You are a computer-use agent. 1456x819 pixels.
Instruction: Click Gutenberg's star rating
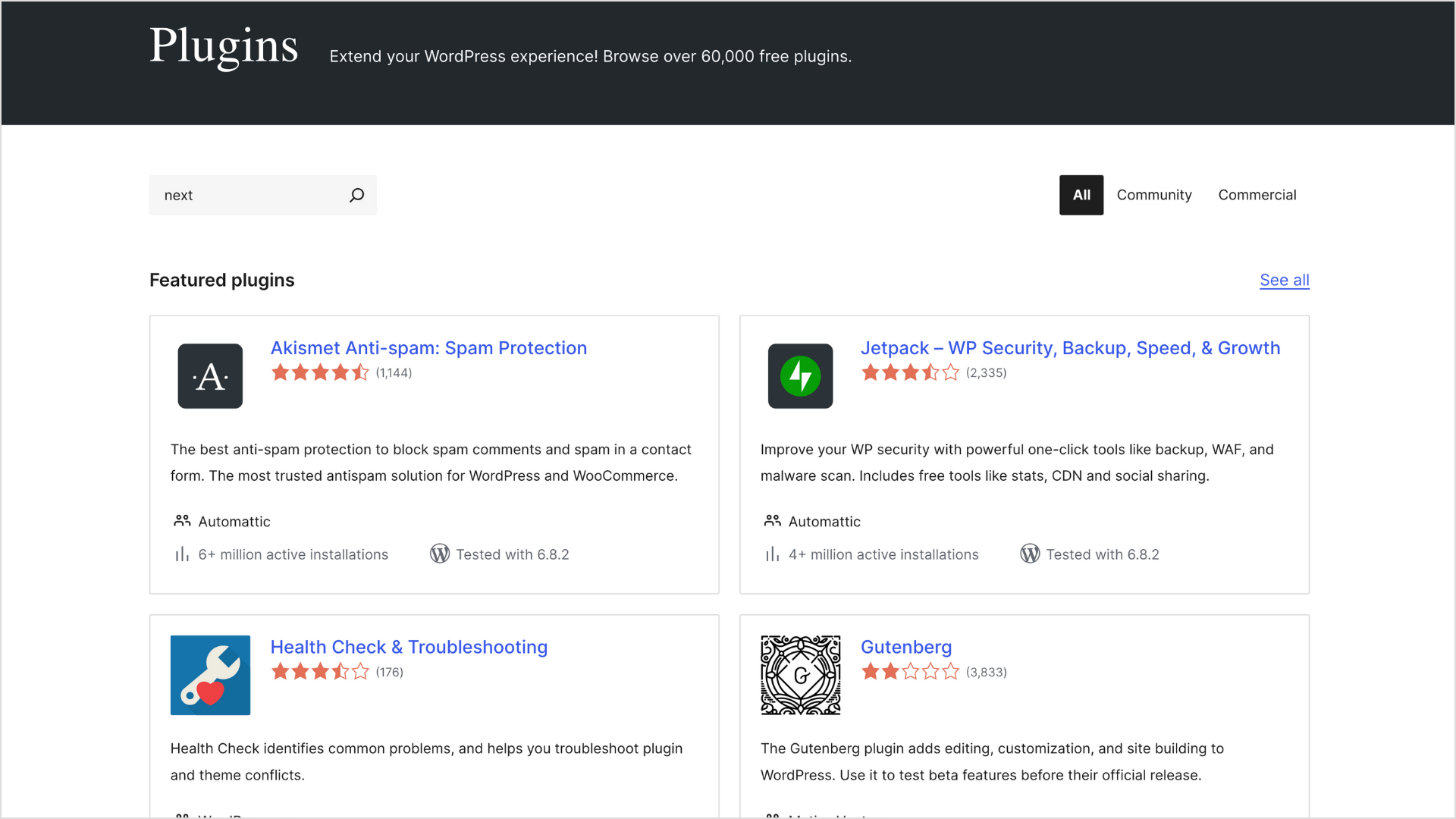point(910,672)
